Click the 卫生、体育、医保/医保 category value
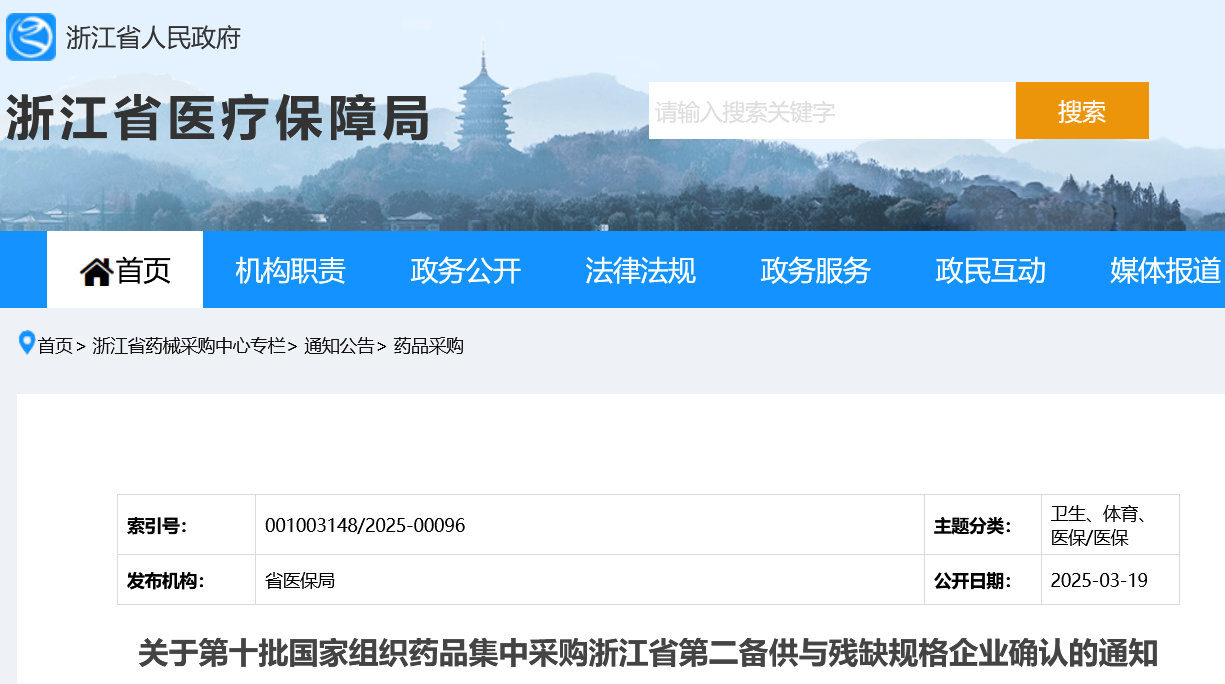 tap(1098, 525)
